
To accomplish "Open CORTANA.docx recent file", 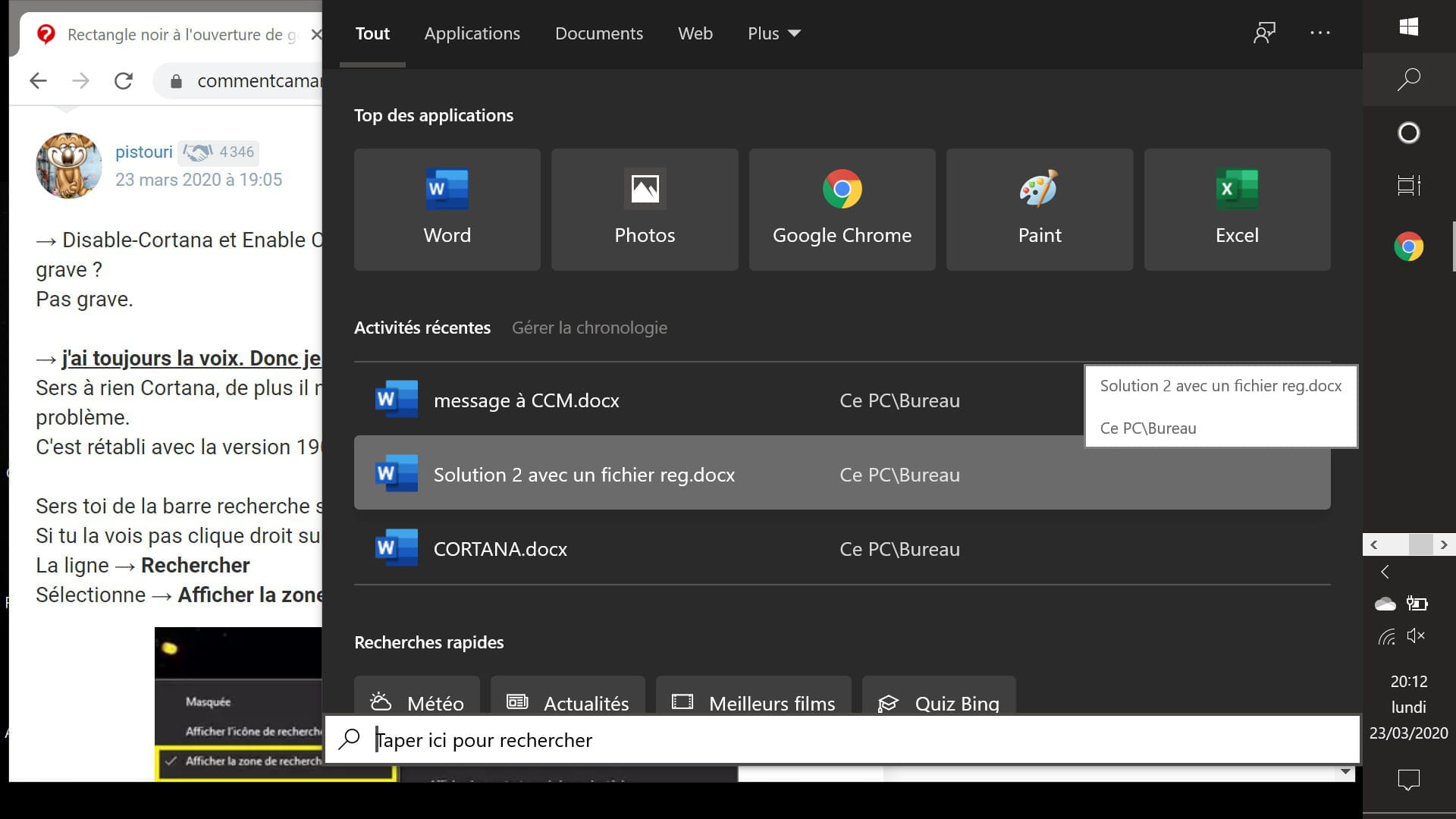I will 842,548.
